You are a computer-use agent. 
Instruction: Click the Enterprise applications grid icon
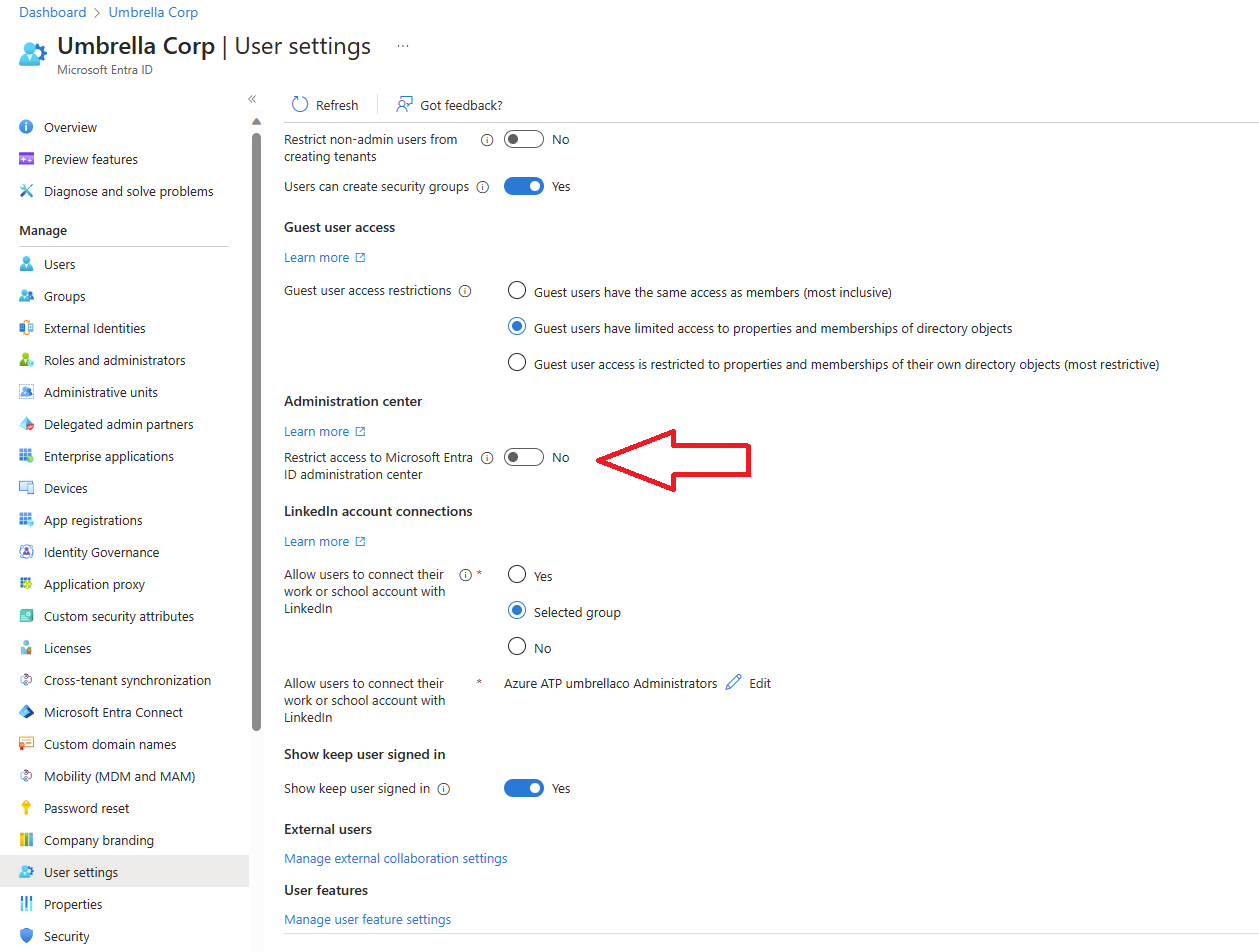[27, 456]
